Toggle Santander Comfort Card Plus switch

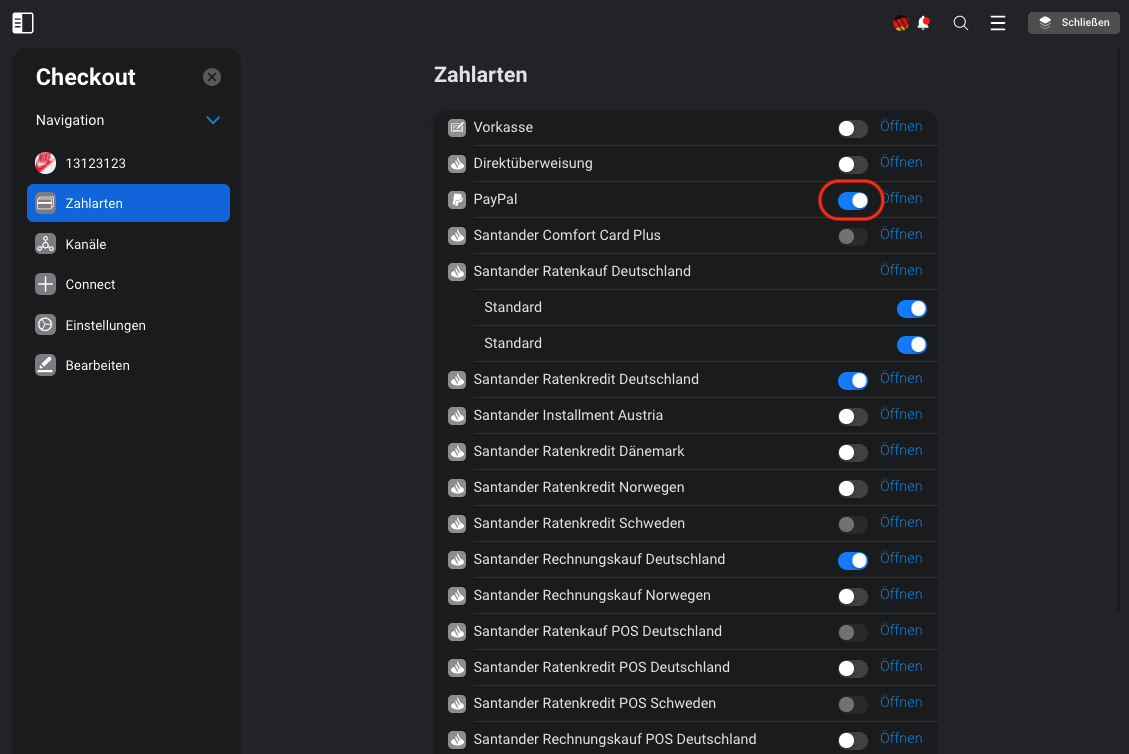point(853,237)
